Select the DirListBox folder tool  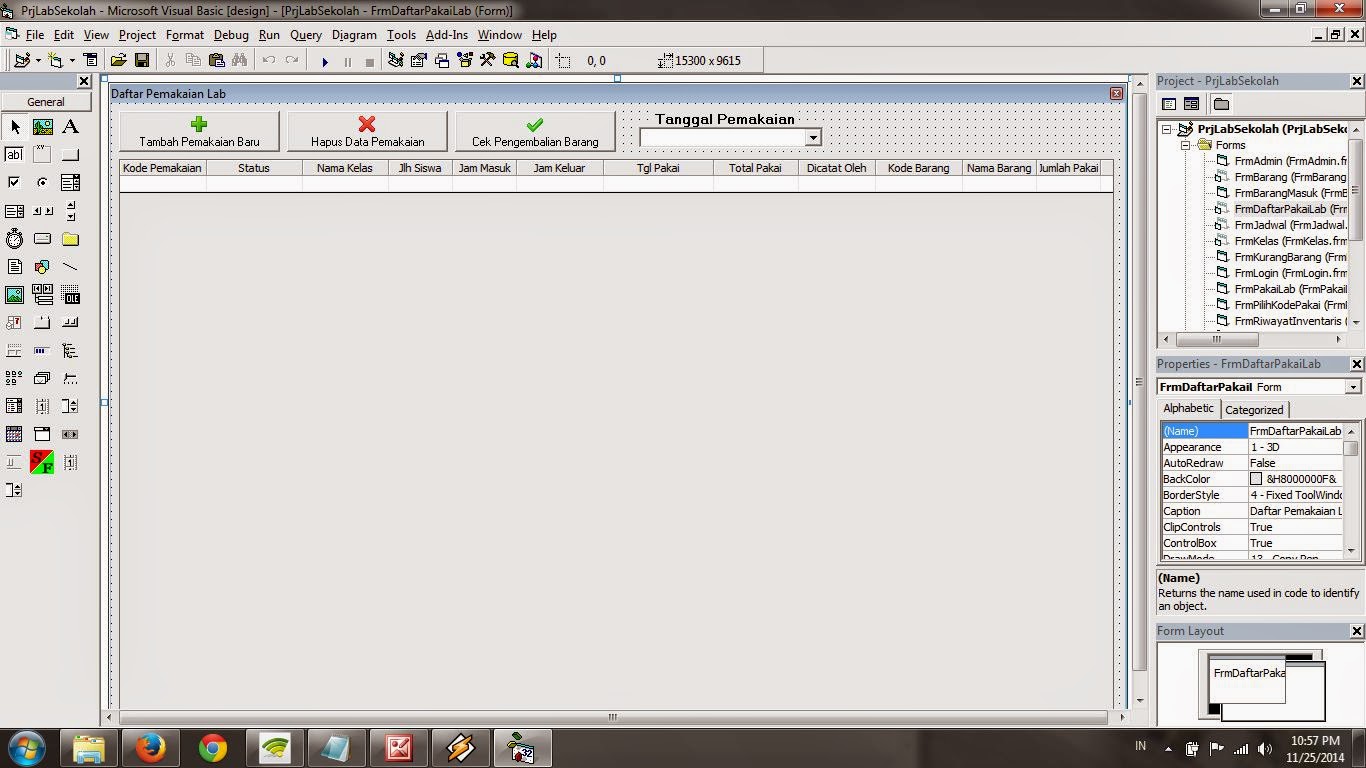pos(70,239)
